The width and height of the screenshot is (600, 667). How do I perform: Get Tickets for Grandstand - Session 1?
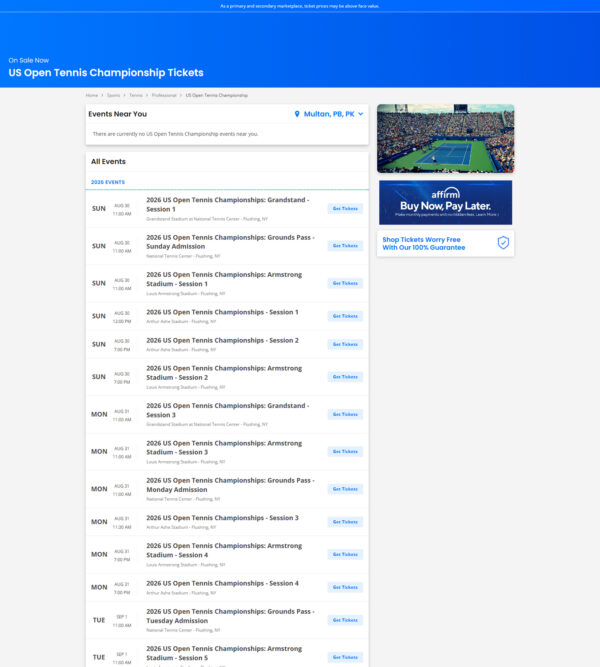tap(345, 208)
